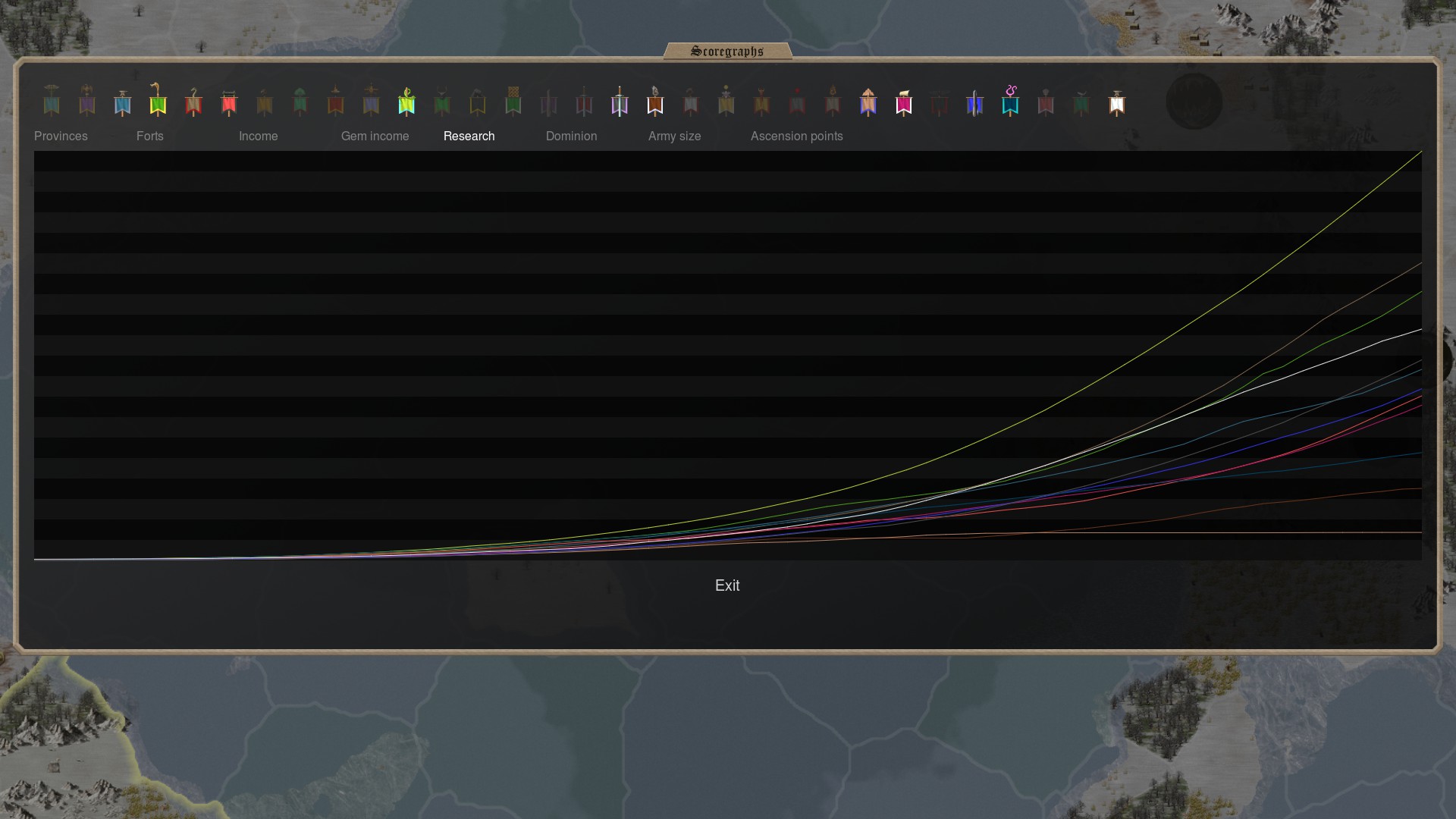Toggle the light blue banner with an anvil
1456x819 pixels.
coord(122,102)
